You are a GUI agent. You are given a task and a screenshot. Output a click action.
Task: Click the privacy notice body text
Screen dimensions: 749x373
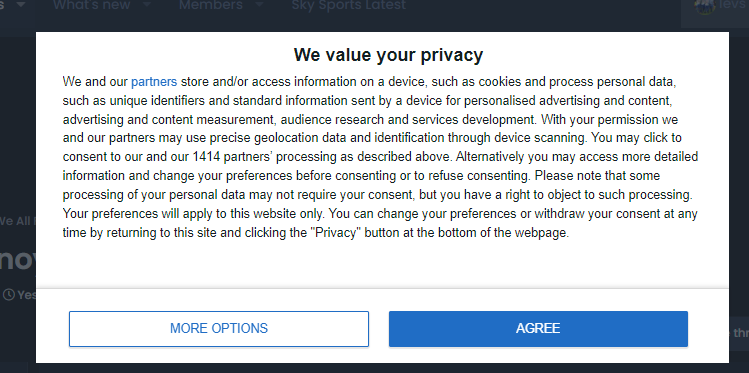click(x=380, y=157)
